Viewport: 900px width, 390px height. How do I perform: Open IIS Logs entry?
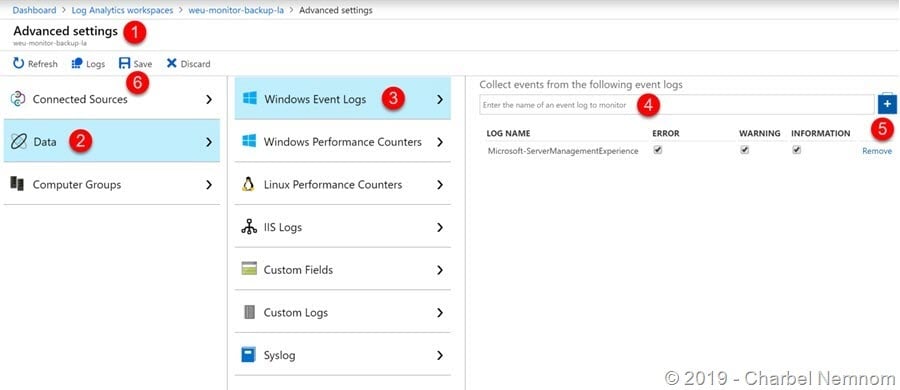pos(343,227)
